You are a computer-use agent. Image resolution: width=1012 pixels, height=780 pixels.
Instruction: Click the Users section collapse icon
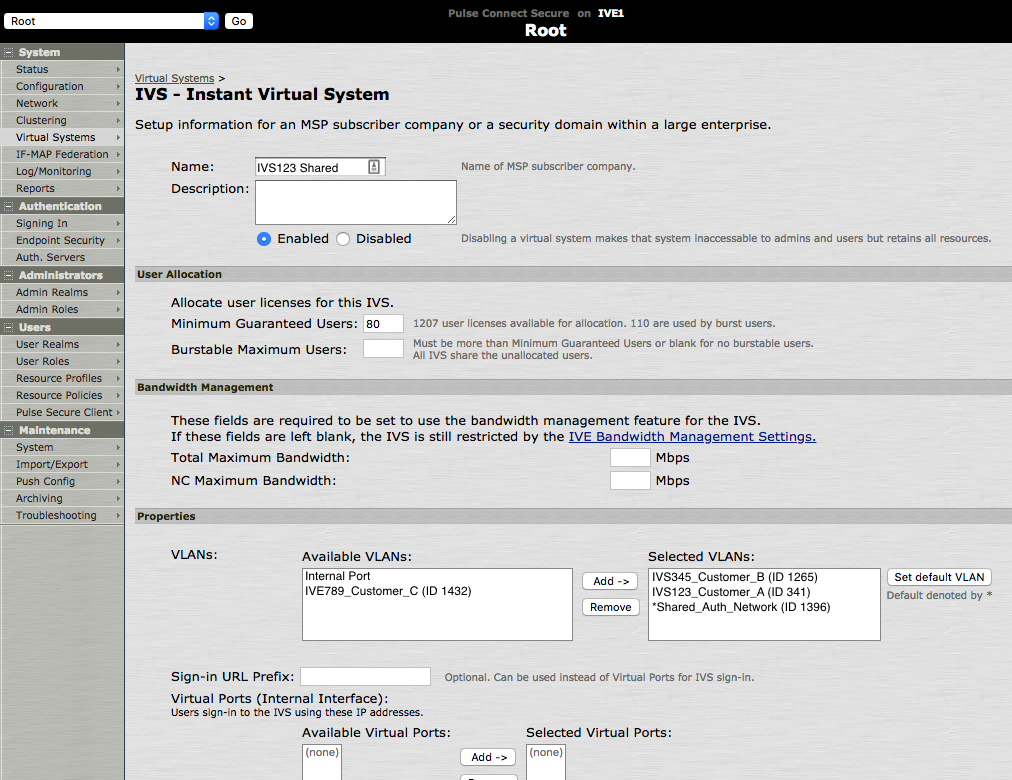pyautogui.click(x=9, y=327)
